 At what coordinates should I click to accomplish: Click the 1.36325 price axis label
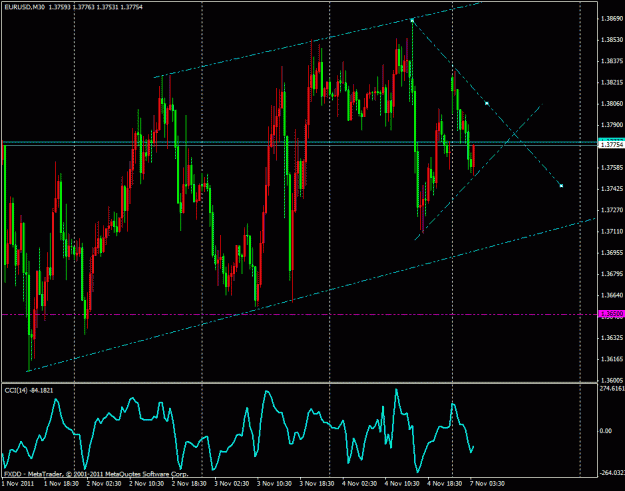612,338
